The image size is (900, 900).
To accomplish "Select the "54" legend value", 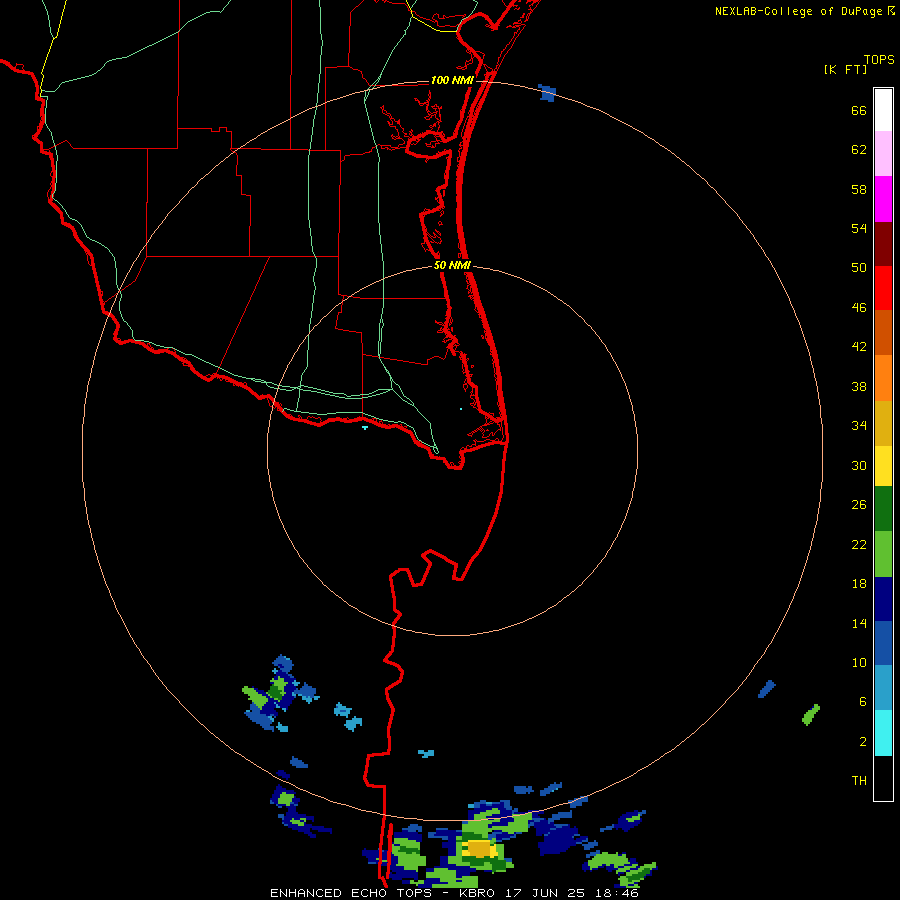I will pyautogui.click(x=859, y=228).
